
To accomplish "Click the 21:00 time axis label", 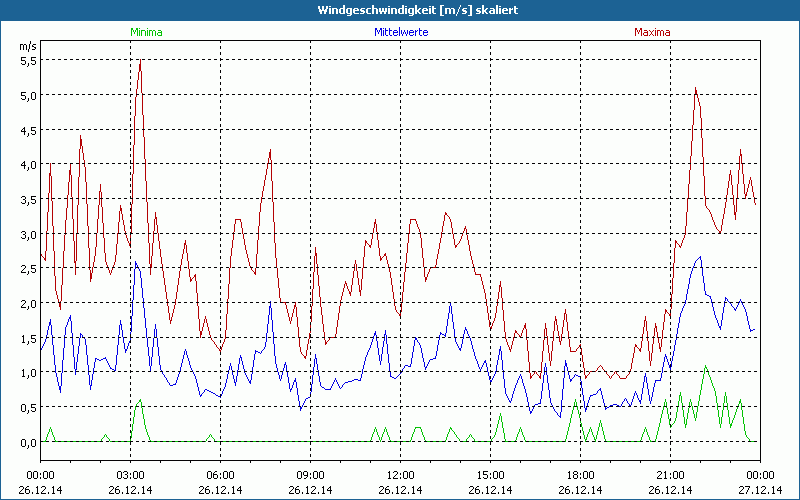I will click(x=670, y=476).
